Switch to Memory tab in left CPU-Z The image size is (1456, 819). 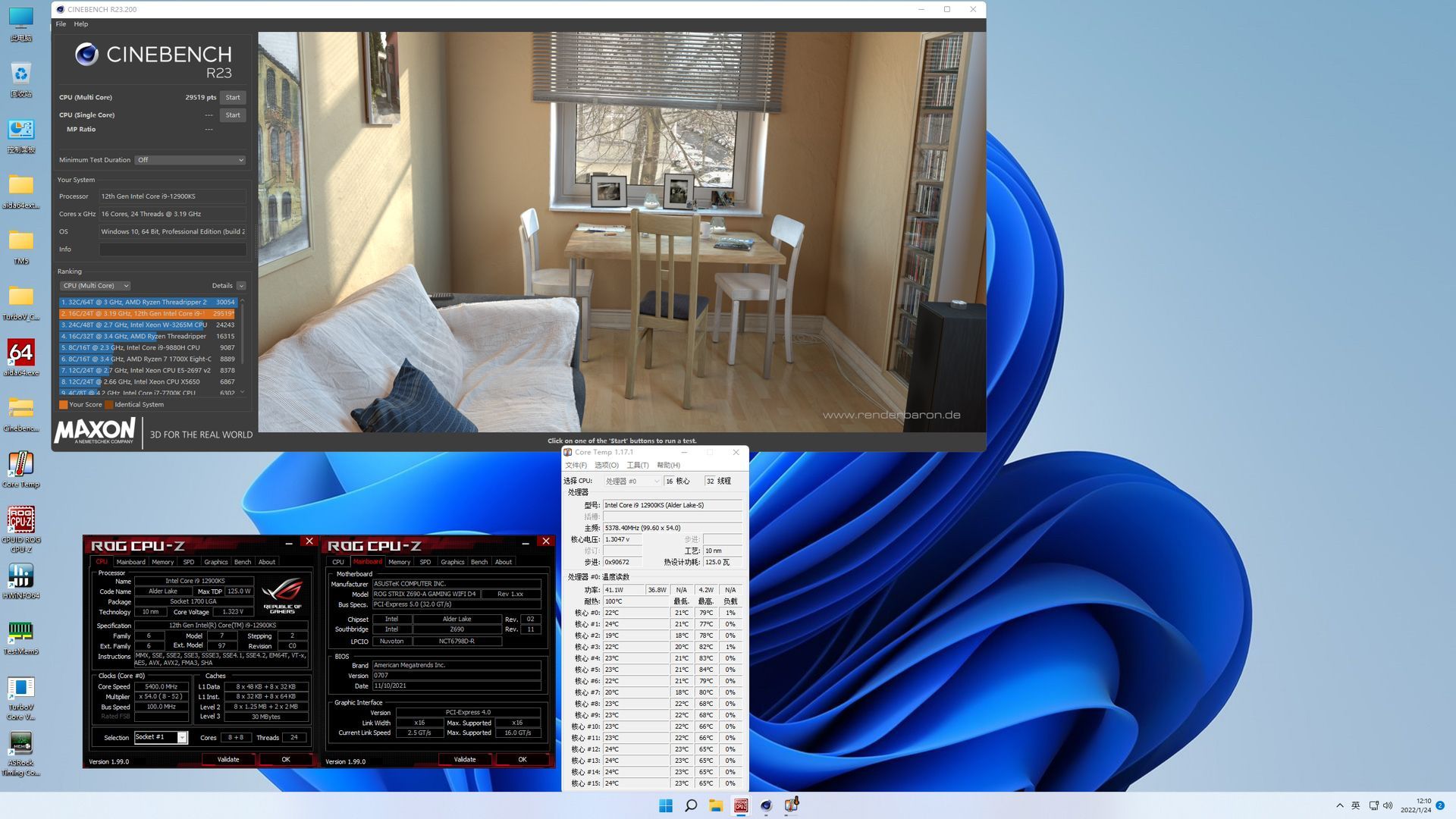coord(162,562)
